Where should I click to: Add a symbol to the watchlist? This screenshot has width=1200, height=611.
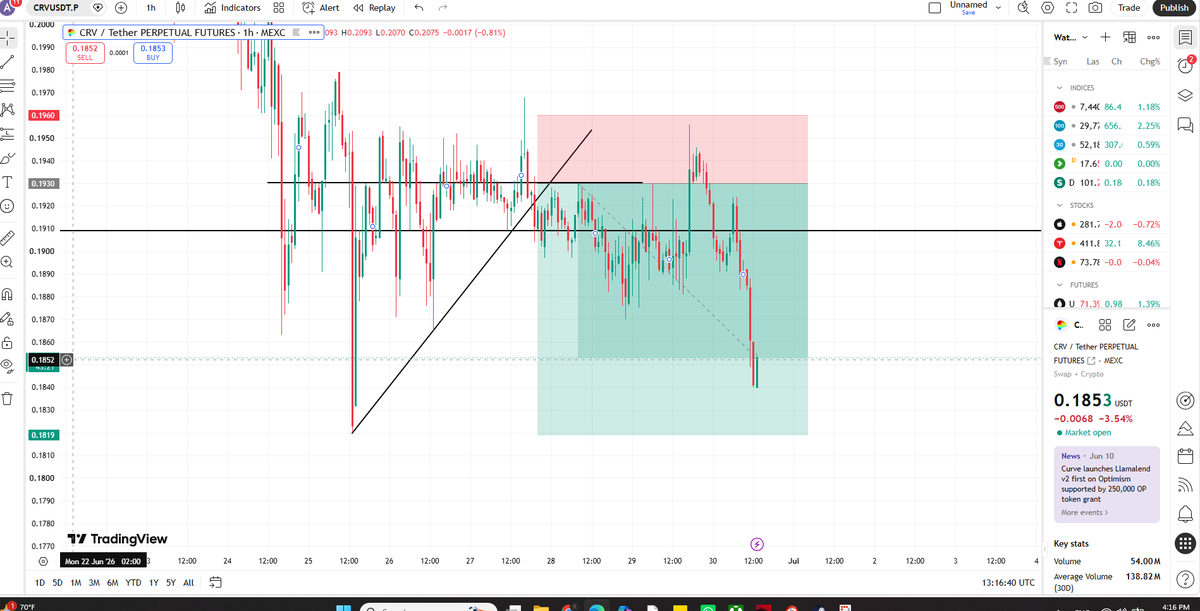pos(1106,37)
